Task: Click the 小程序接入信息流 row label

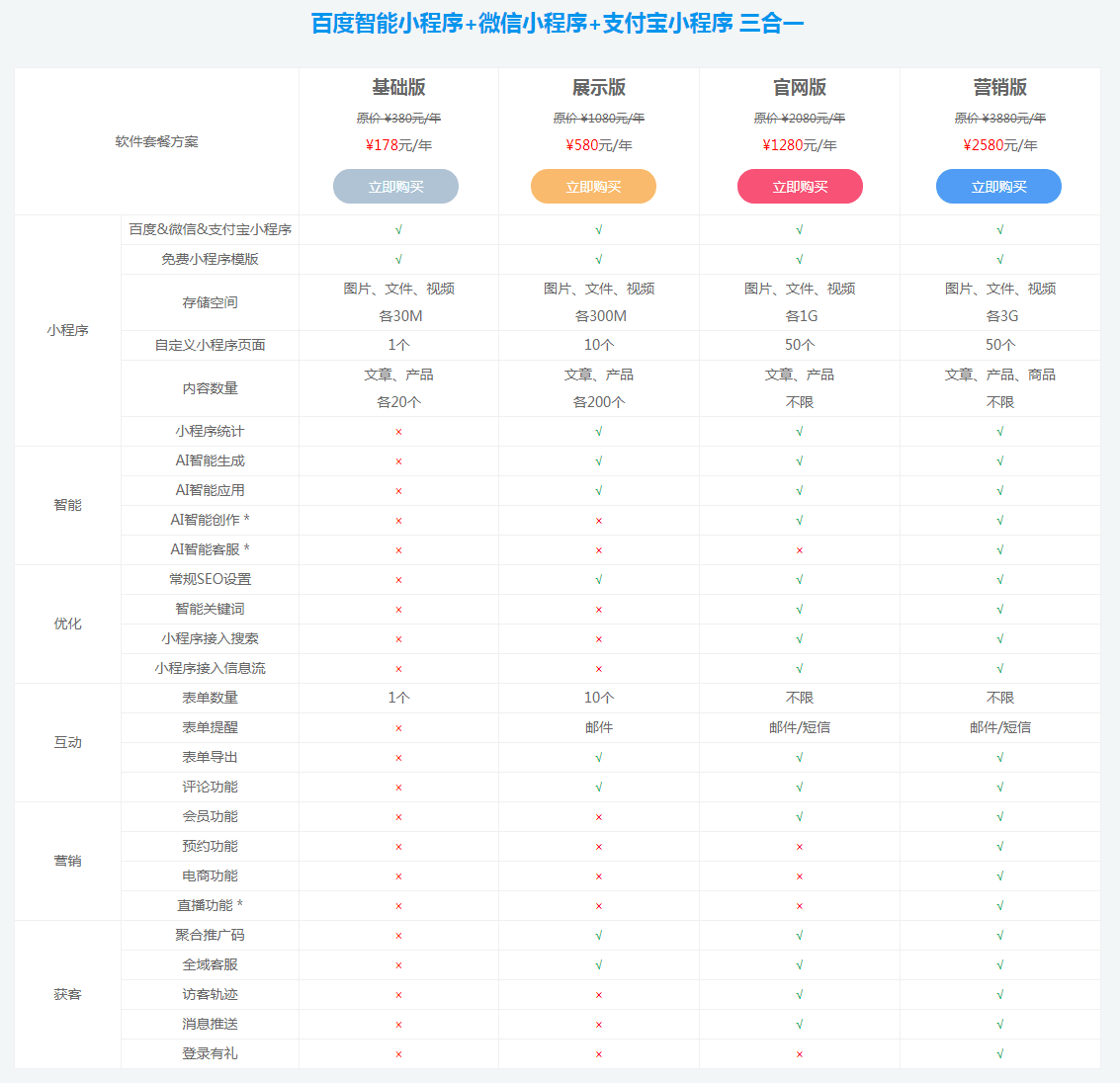Action: 210,668
